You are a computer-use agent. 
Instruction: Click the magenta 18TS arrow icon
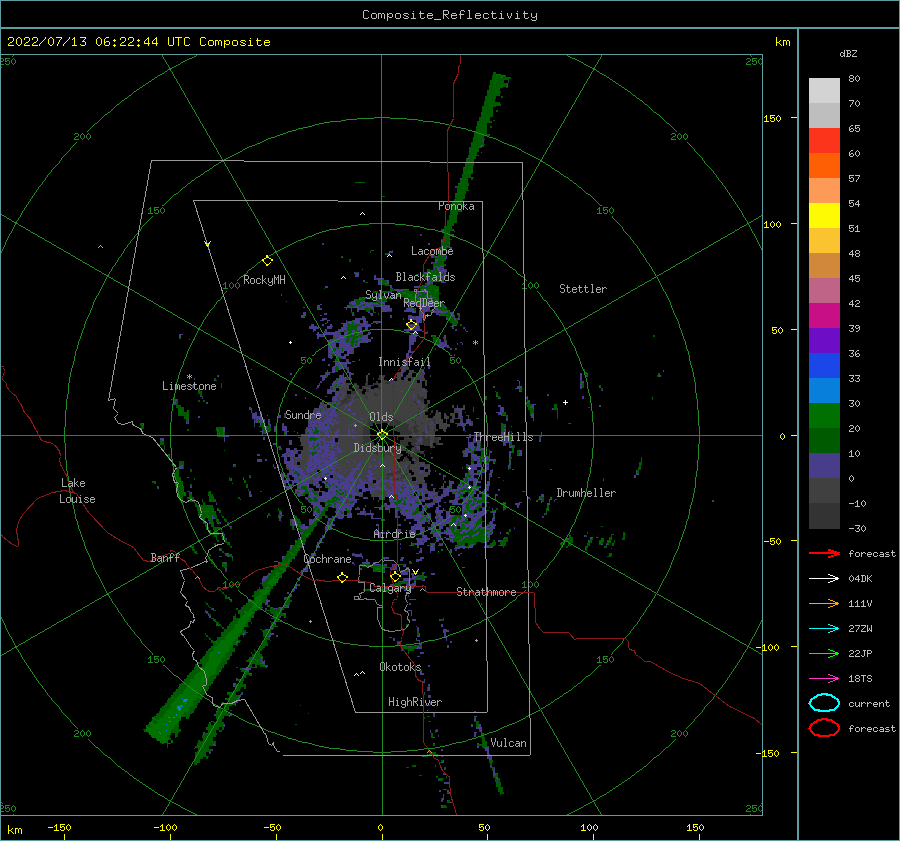pos(824,679)
